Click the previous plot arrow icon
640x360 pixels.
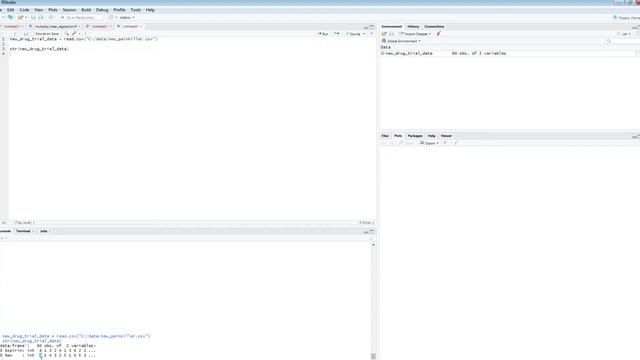pos(384,143)
